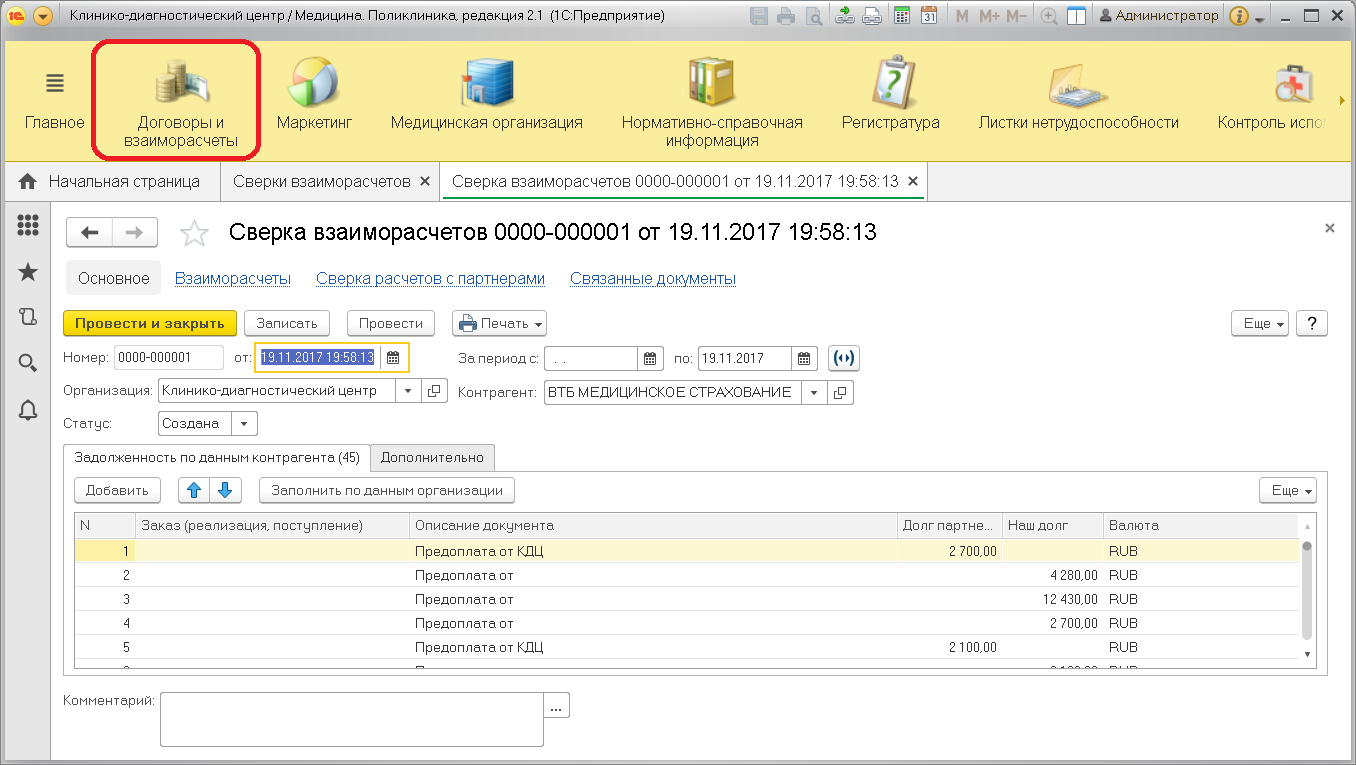Click the Записать button
The height and width of the screenshot is (765, 1356).
tap(287, 323)
